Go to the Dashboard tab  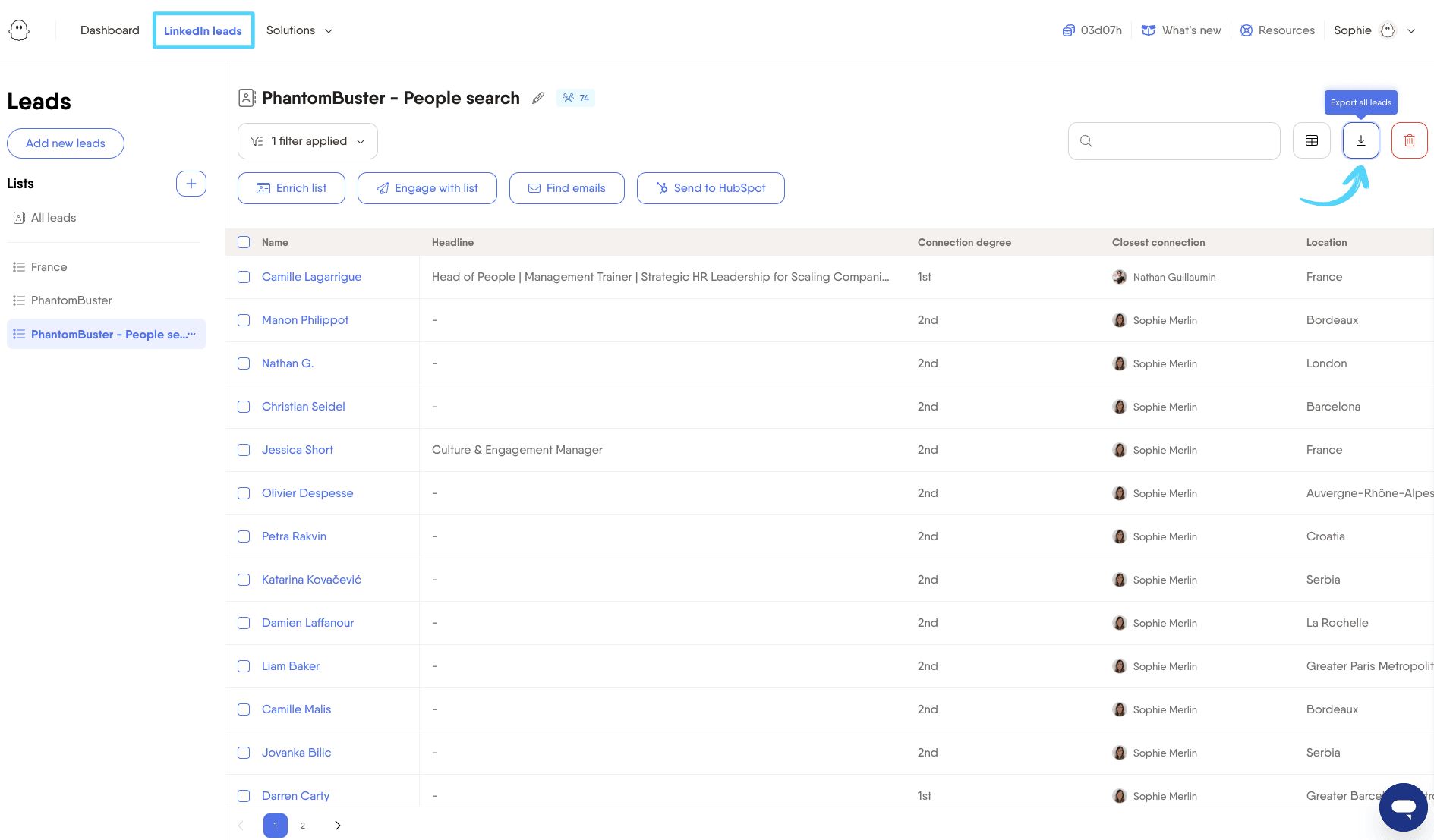110,30
